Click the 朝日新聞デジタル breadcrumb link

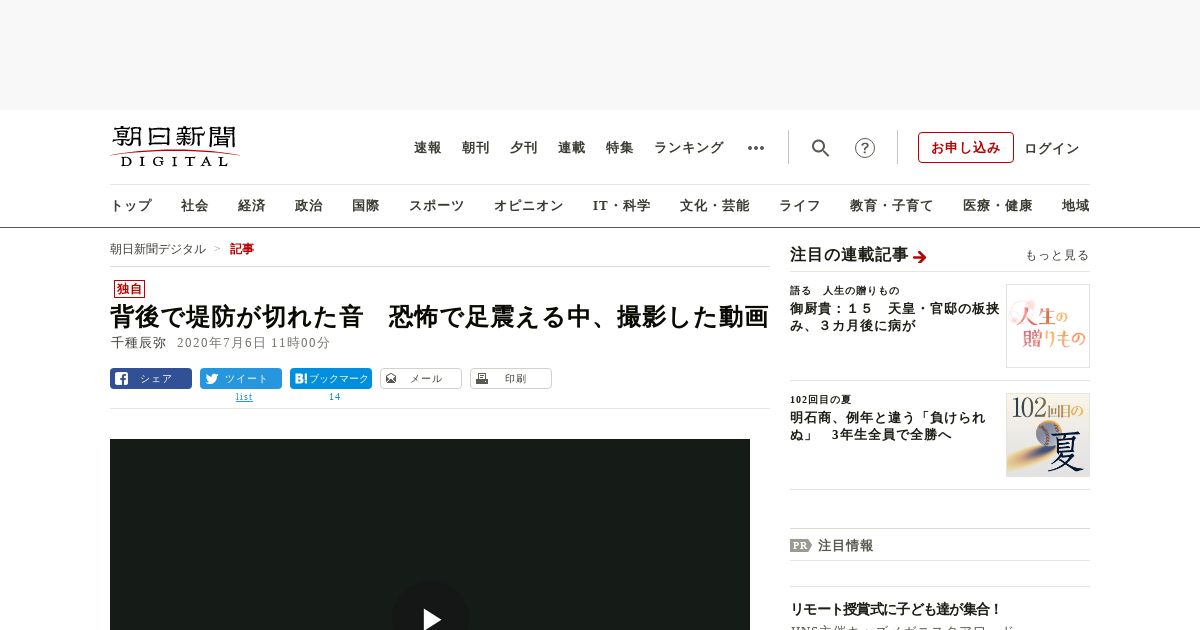tap(158, 249)
